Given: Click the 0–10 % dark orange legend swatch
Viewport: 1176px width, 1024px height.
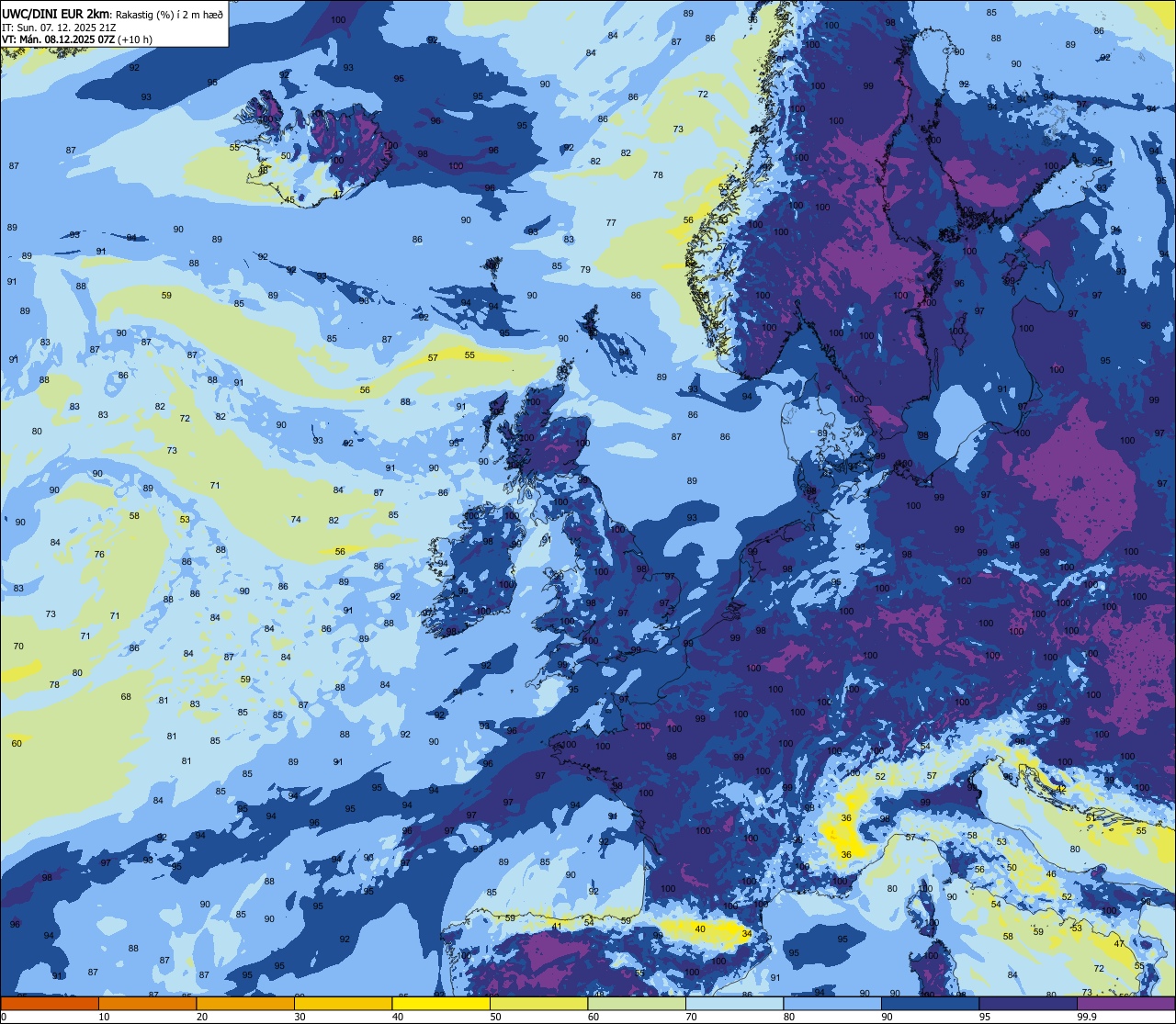Looking at the screenshot, I should click(x=50, y=1003).
